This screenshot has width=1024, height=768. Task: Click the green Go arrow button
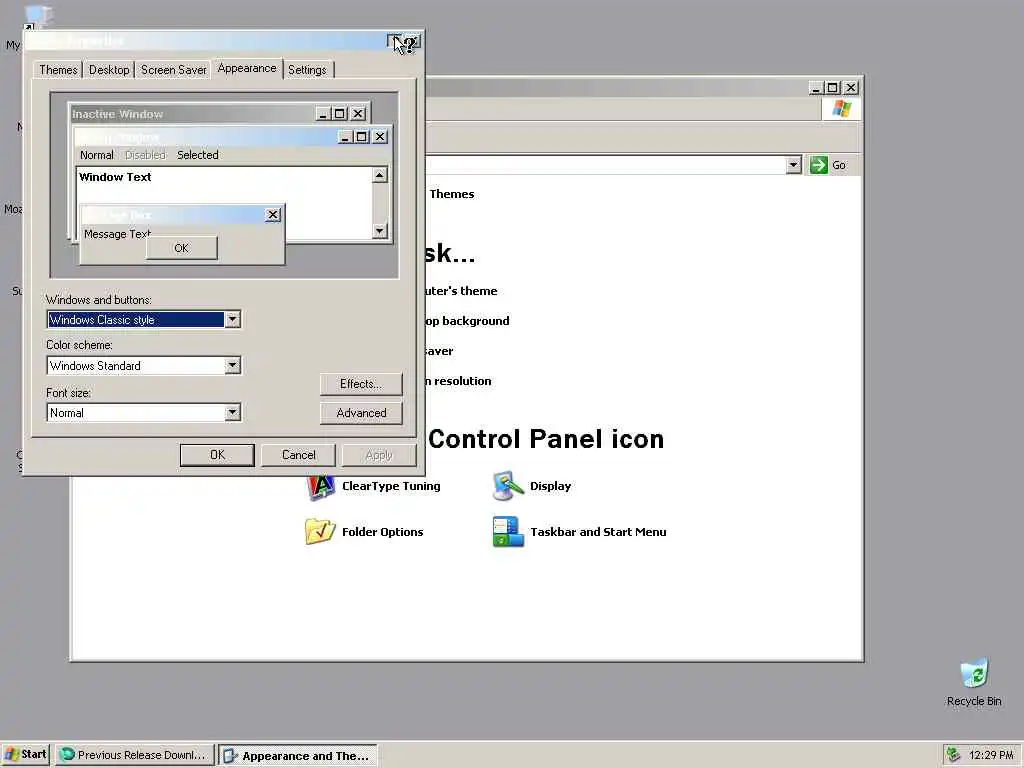(818, 165)
